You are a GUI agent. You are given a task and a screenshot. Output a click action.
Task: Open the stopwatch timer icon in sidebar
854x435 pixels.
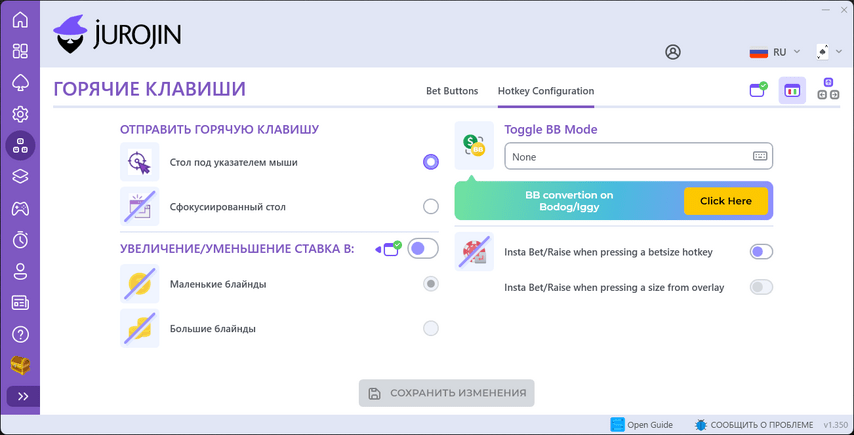(20, 240)
